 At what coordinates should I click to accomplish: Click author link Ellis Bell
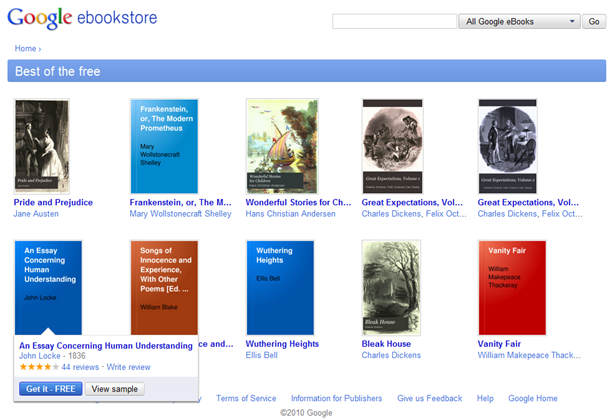pos(261,355)
